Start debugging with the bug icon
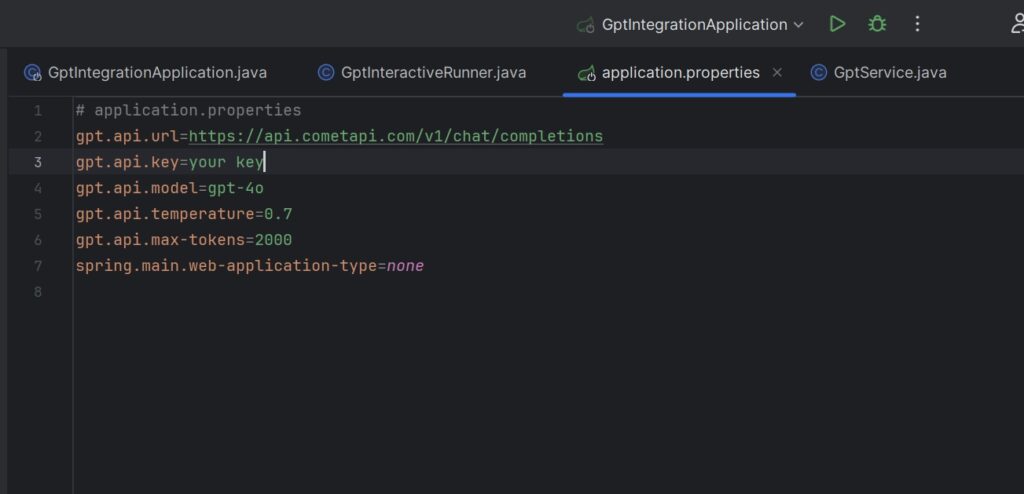 (x=877, y=24)
